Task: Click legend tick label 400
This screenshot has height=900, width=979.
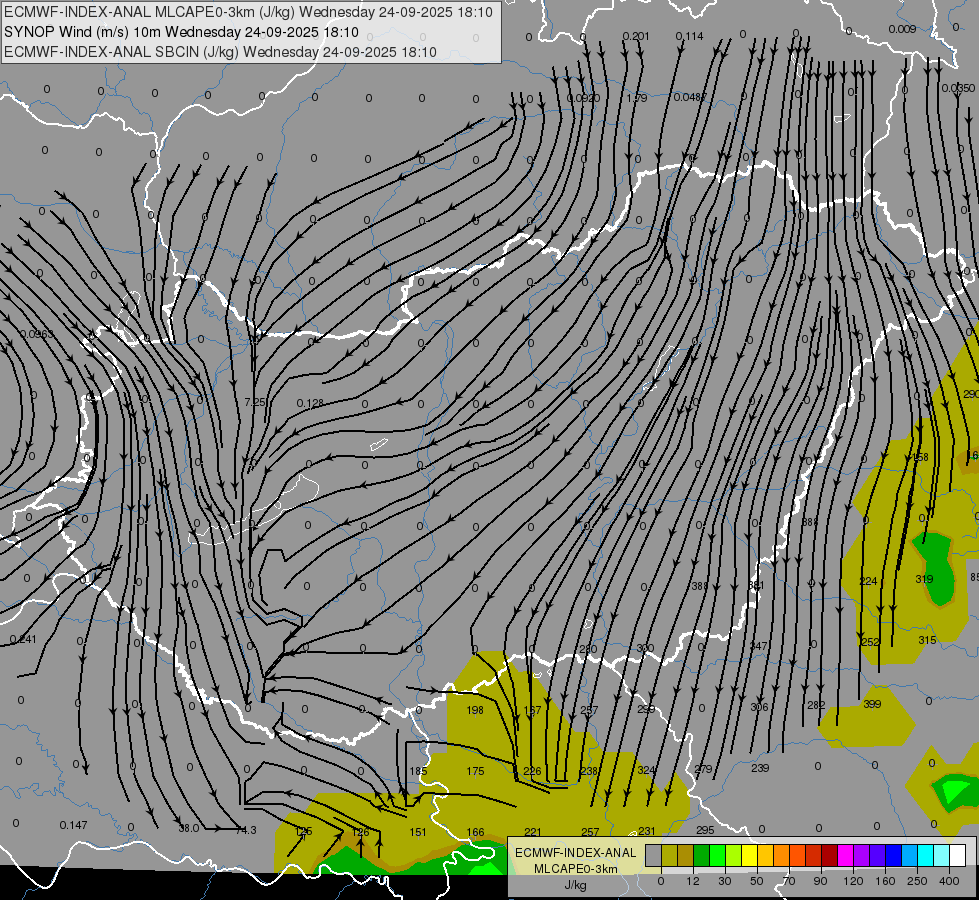Action: pyautogui.click(x=949, y=881)
